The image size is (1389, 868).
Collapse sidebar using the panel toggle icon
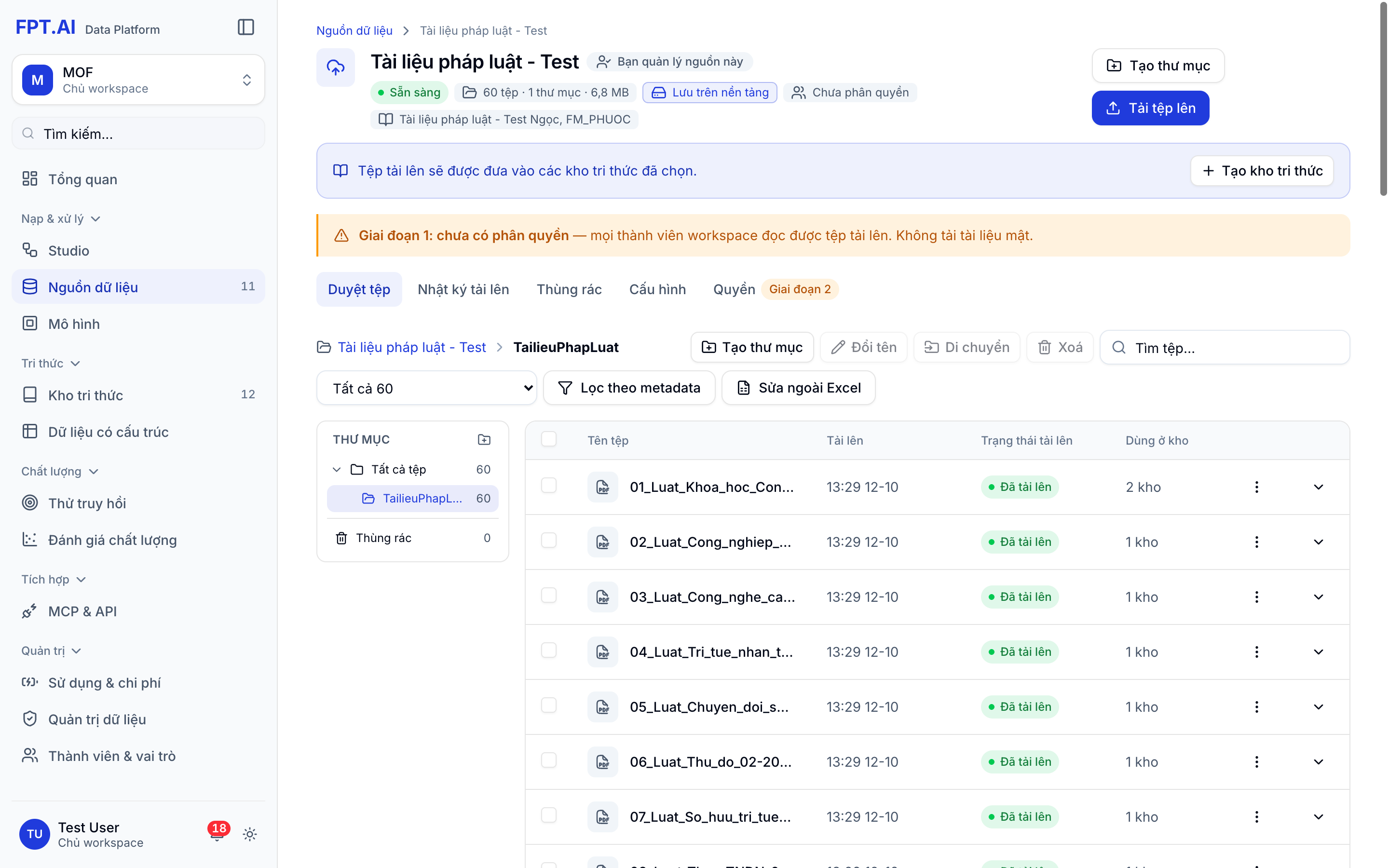245,27
